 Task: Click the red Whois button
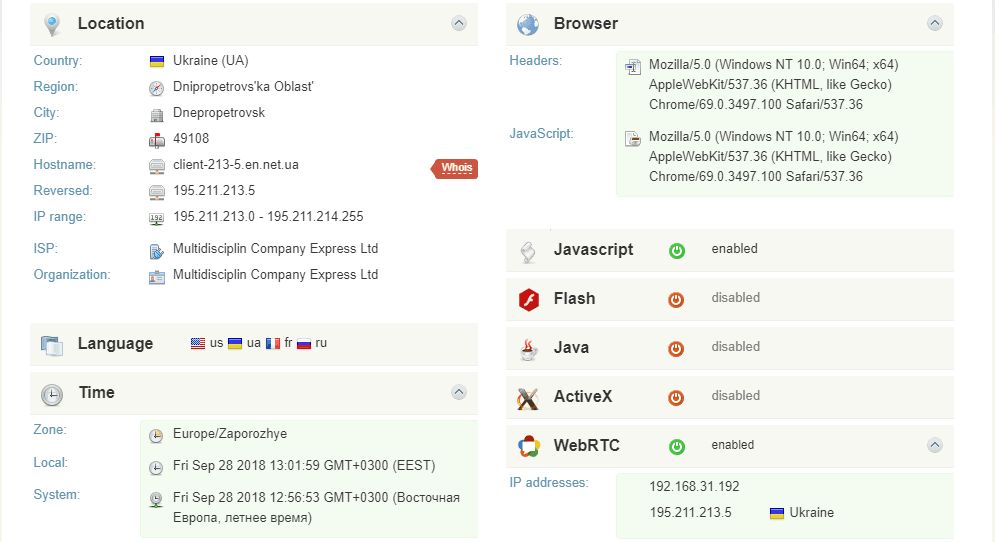tap(456, 168)
